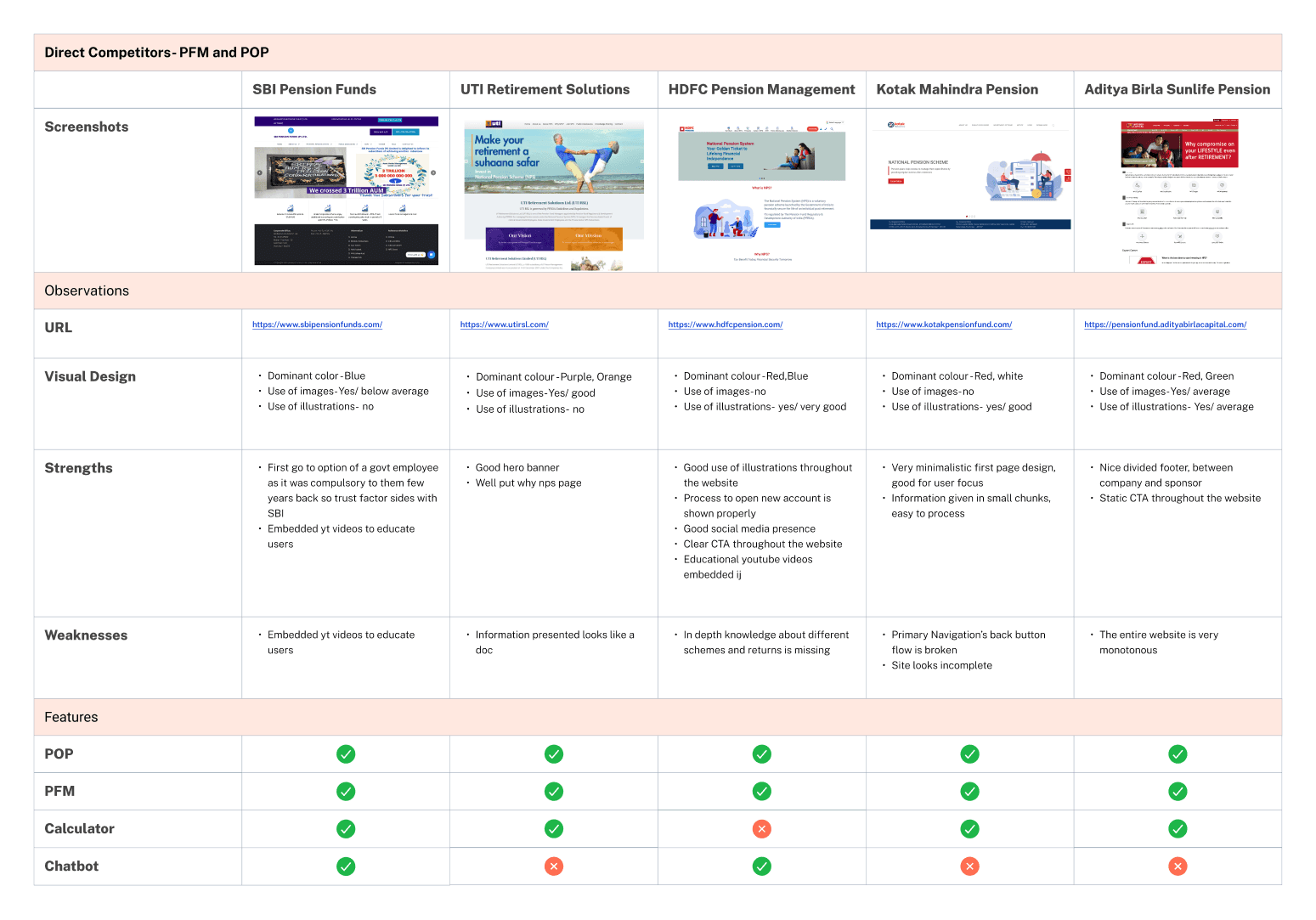Click 'The entire website is very monotonous' text
This screenshot has height=920, width=1316.
click(1159, 643)
